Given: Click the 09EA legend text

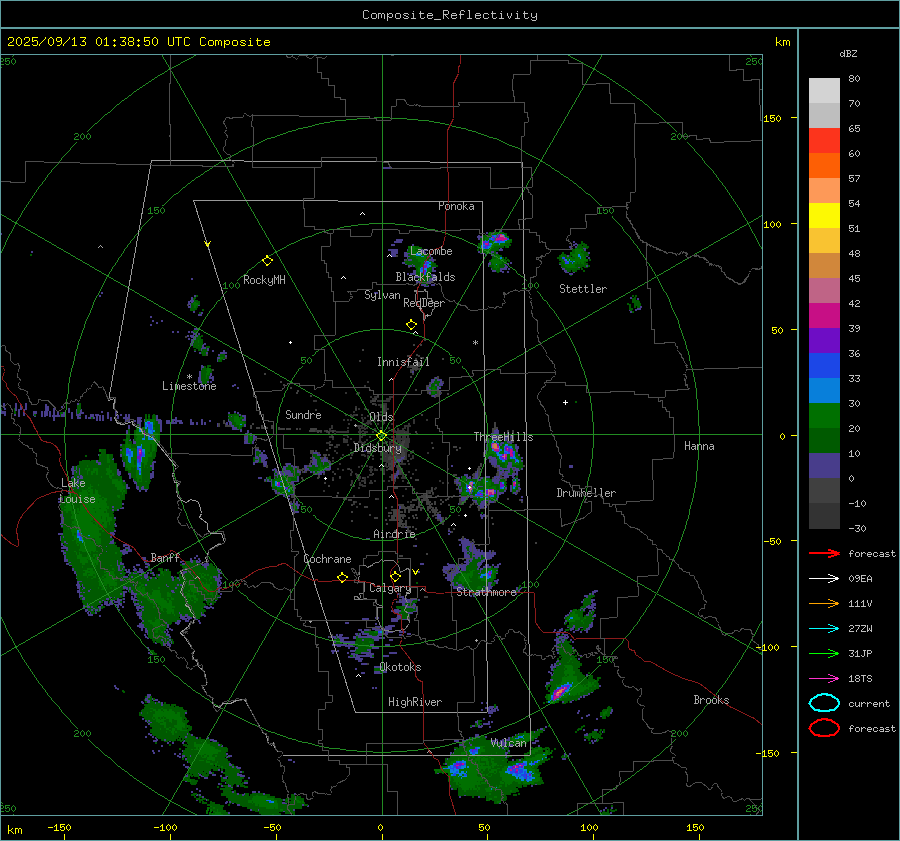Looking at the screenshot, I should 860,578.
